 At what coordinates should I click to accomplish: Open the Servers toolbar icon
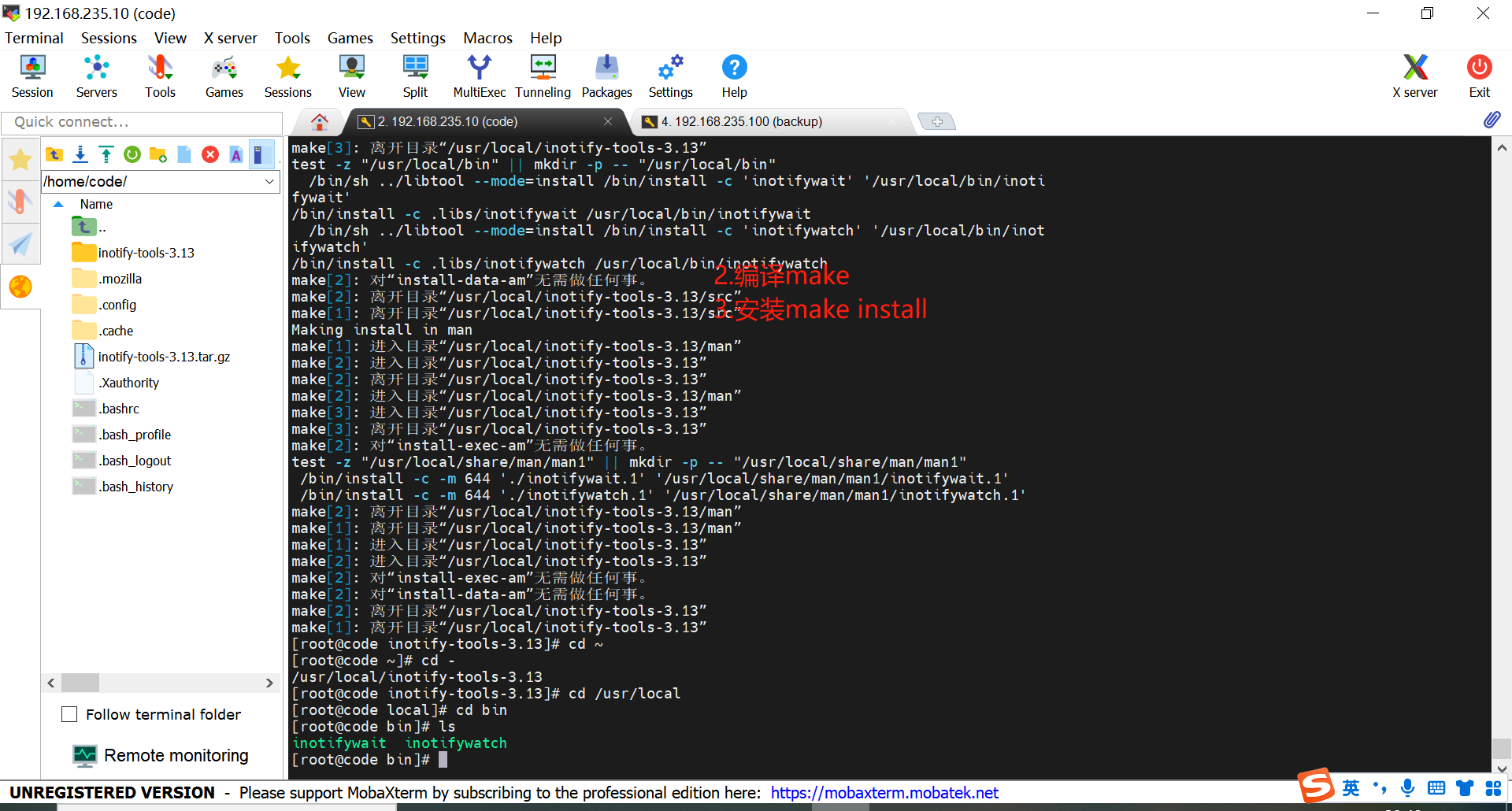tap(96, 76)
